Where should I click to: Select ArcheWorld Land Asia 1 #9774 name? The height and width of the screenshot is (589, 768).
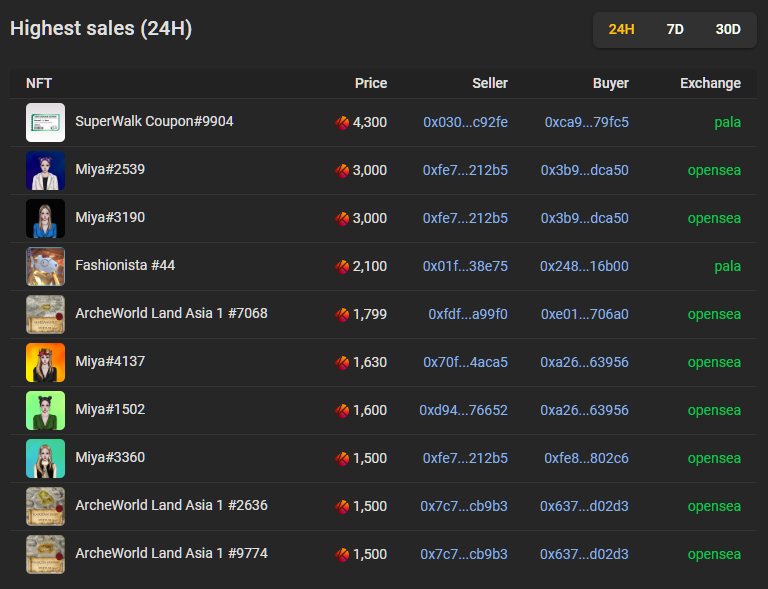point(171,553)
